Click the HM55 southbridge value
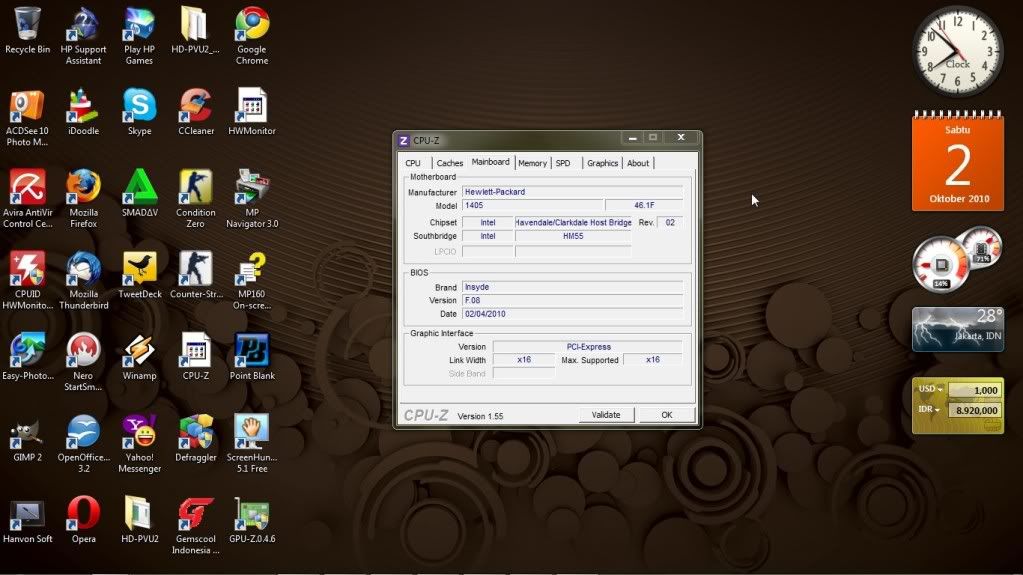Viewport: 1023px width, 575px height. click(573, 236)
